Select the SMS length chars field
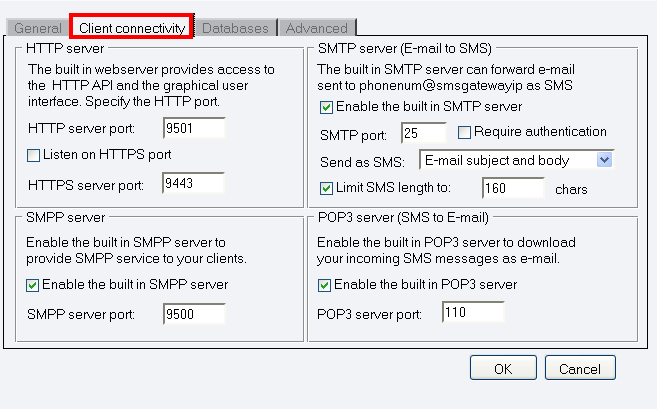Viewport: 657px width, 409px height. click(x=512, y=188)
